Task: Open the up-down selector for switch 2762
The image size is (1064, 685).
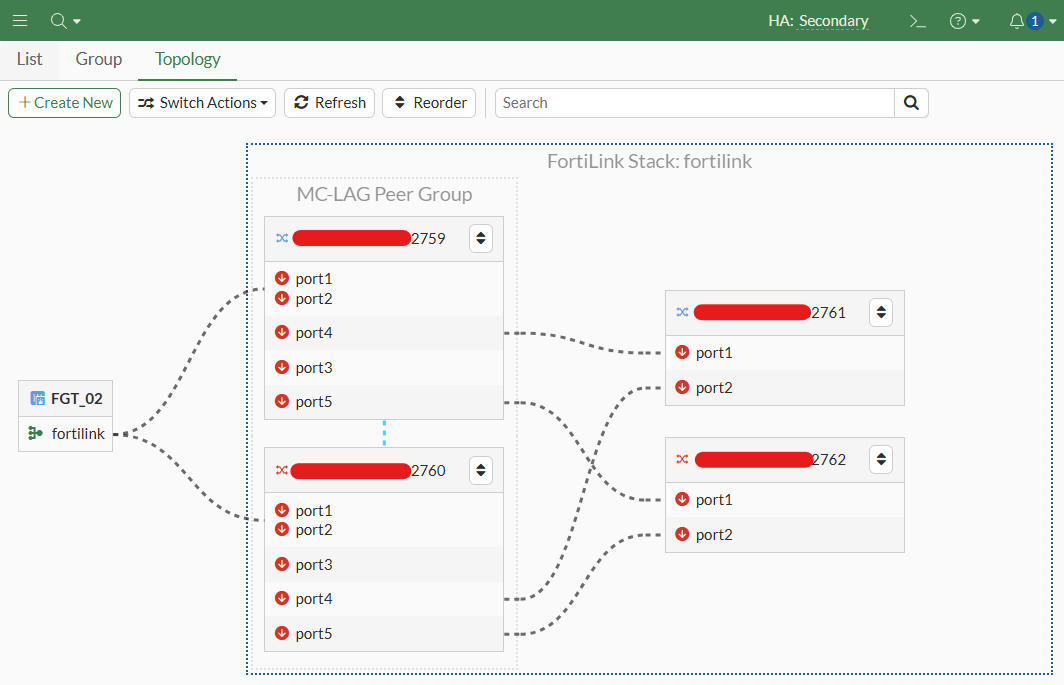Action: tap(881, 460)
